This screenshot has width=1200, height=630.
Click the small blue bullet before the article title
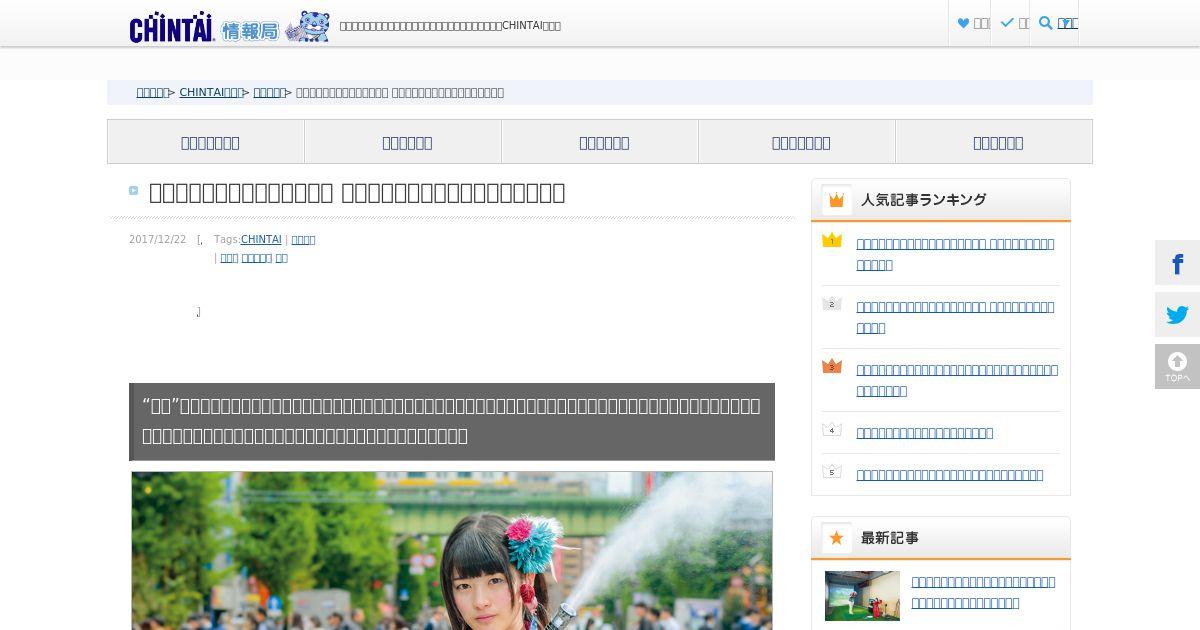[134, 191]
